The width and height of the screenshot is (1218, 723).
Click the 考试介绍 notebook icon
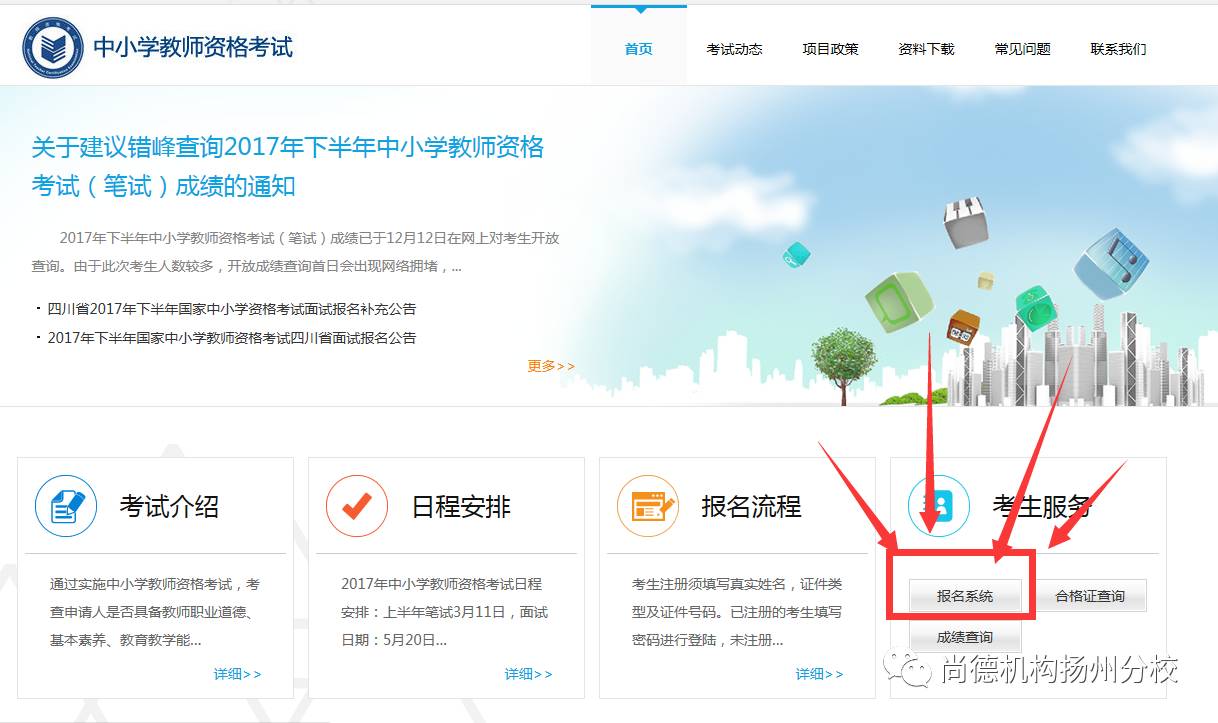point(66,506)
